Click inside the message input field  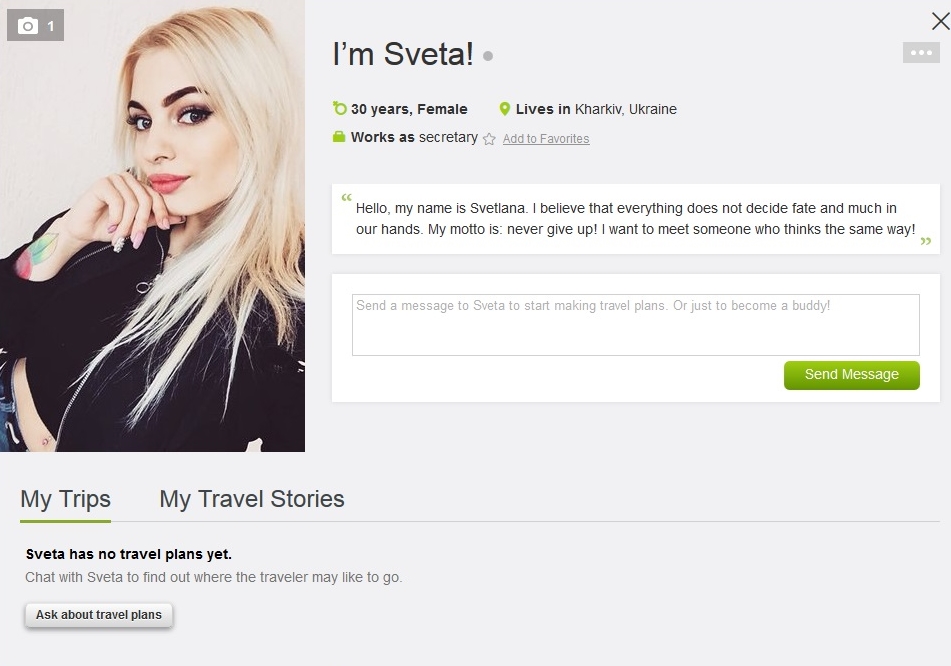tap(634, 324)
